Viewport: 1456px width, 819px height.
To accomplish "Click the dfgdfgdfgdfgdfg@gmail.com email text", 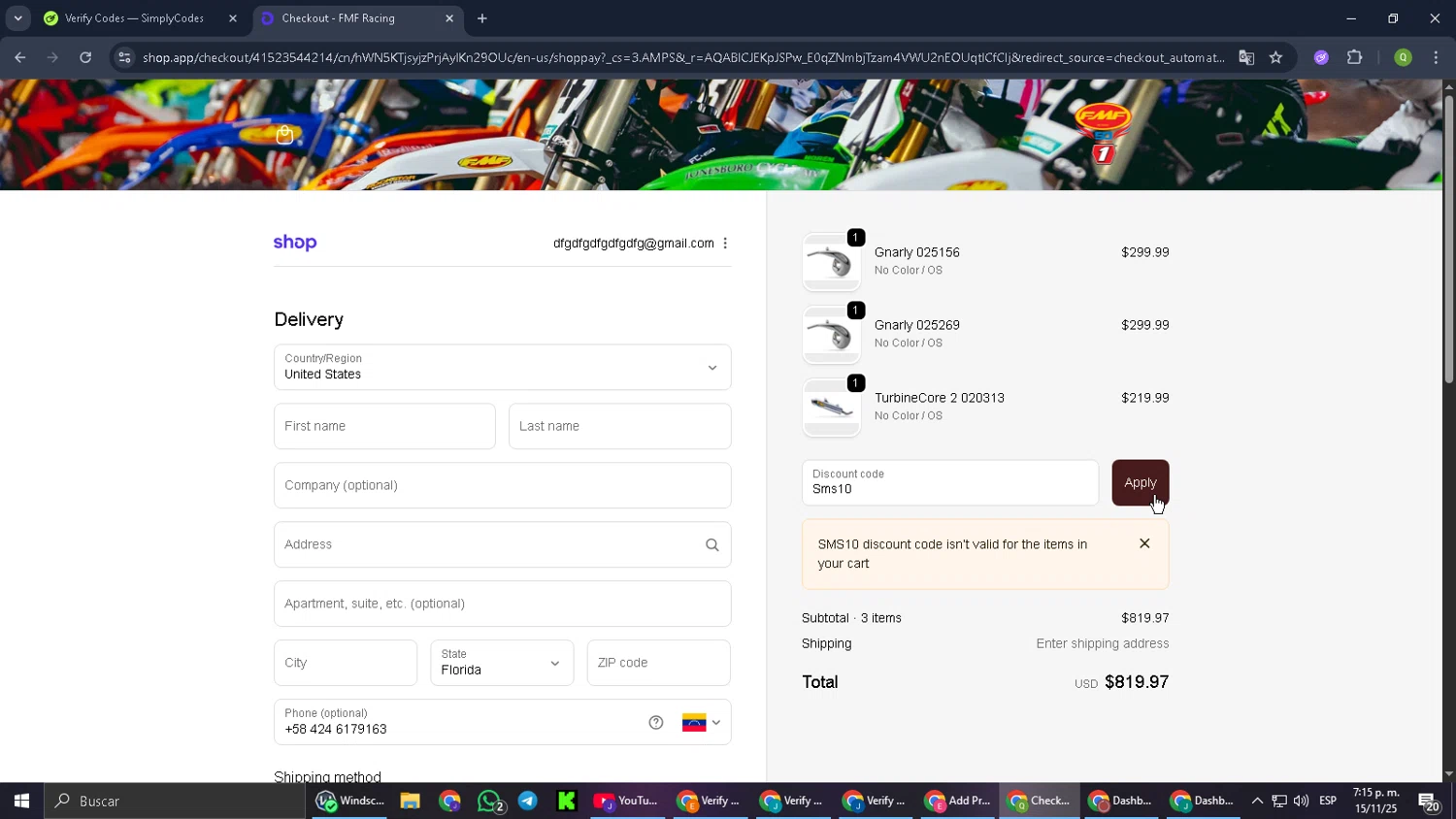I will (x=634, y=244).
